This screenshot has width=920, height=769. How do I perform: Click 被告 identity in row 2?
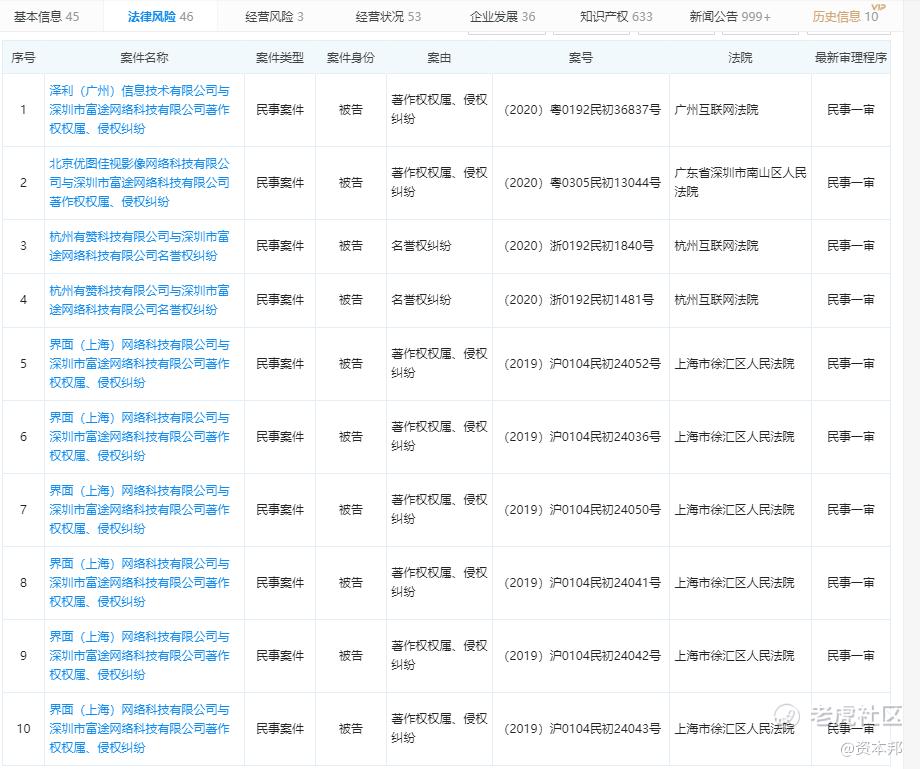click(x=351, y=182)
